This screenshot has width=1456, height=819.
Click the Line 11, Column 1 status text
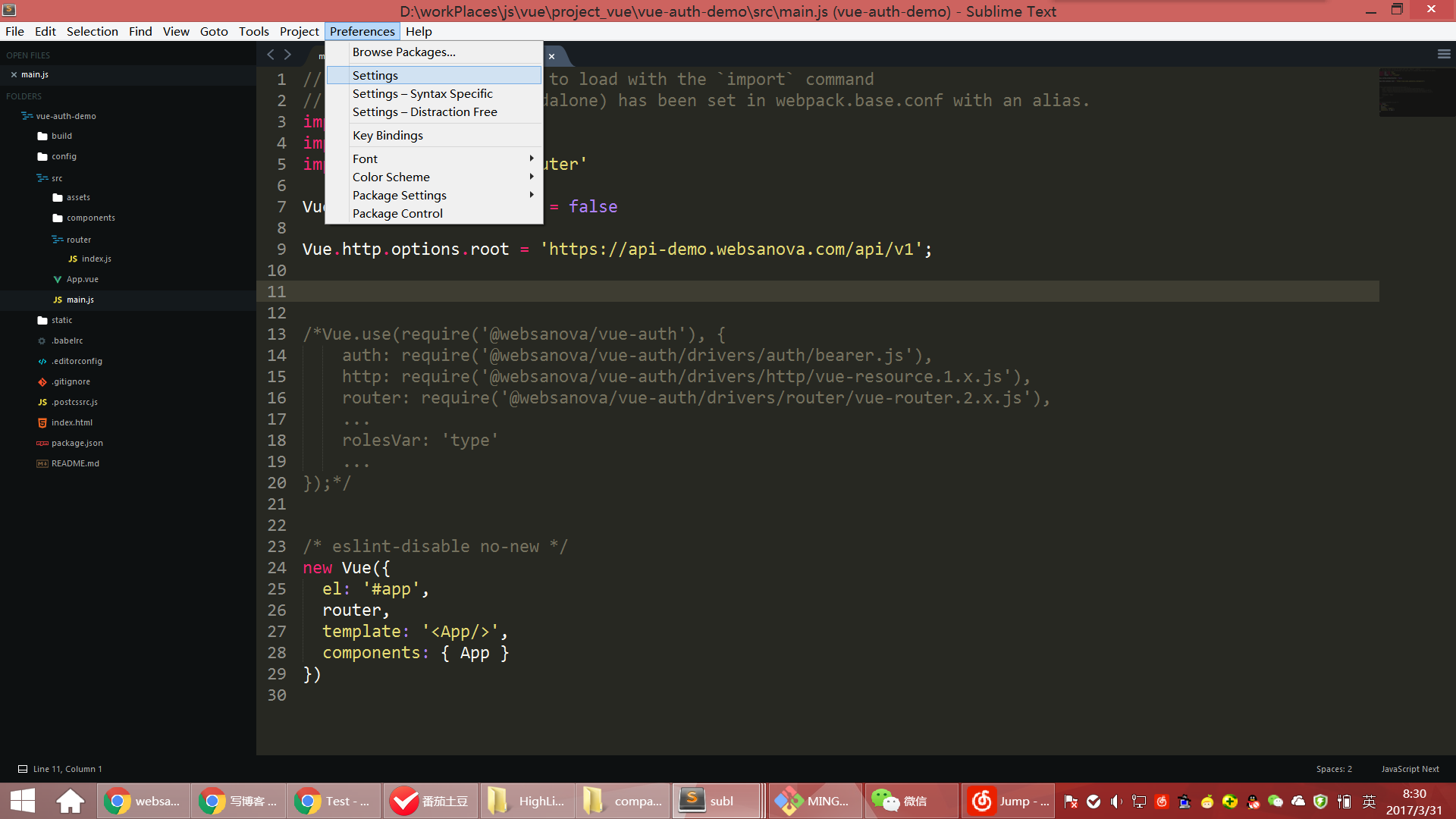coord(67,769)
